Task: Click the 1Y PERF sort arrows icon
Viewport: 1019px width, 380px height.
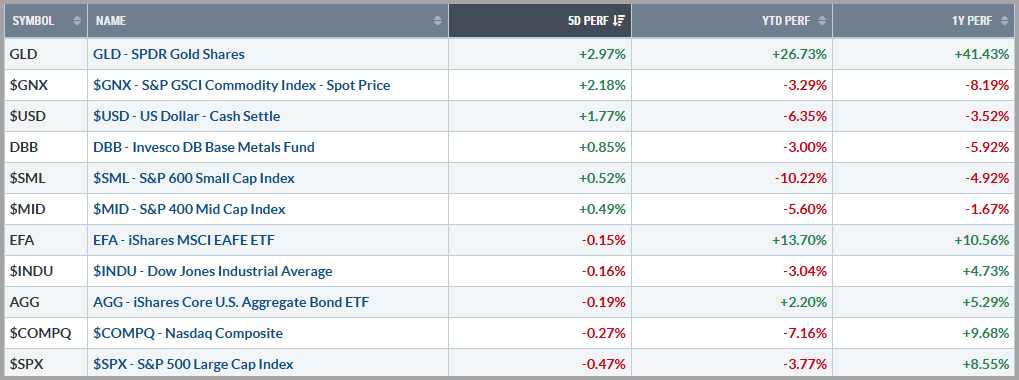Action: (1003, 21)
